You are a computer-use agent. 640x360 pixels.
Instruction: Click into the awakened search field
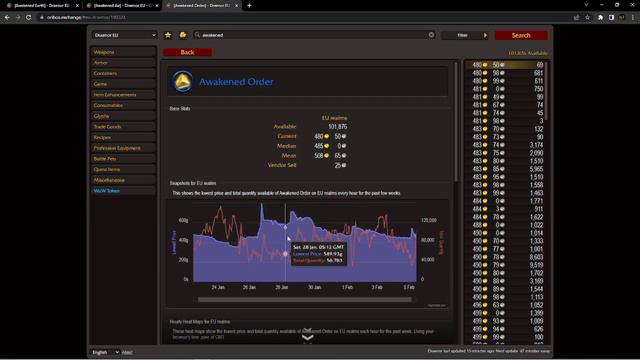pos(314,35)
